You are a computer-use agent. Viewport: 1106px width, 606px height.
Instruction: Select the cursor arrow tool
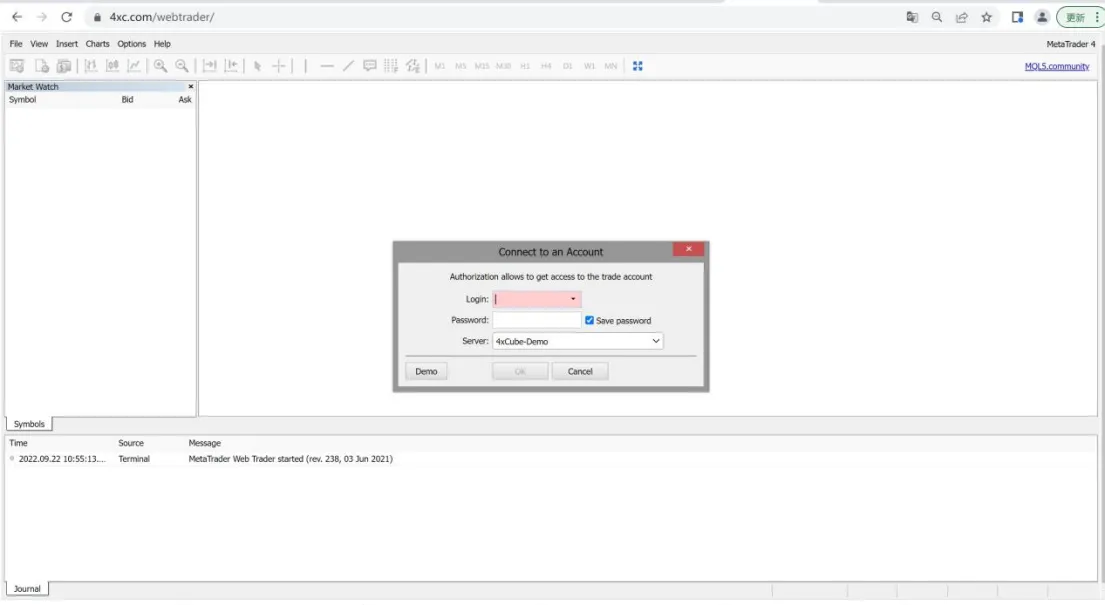point(257,66)
